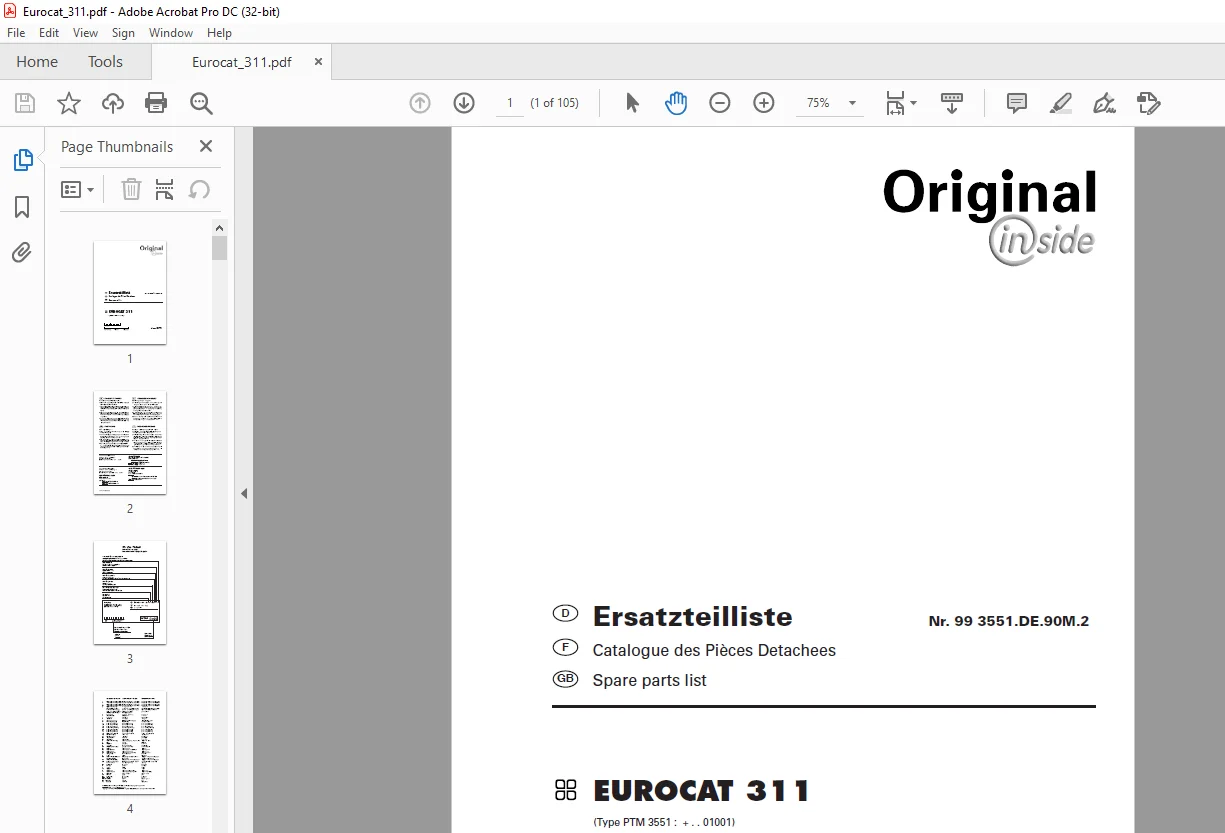Image resolution: width=1225 pixels, height=833 pixels.
Task: Select the Eurocat_311.pdf document tab
Action: click(x=241, y=62)
